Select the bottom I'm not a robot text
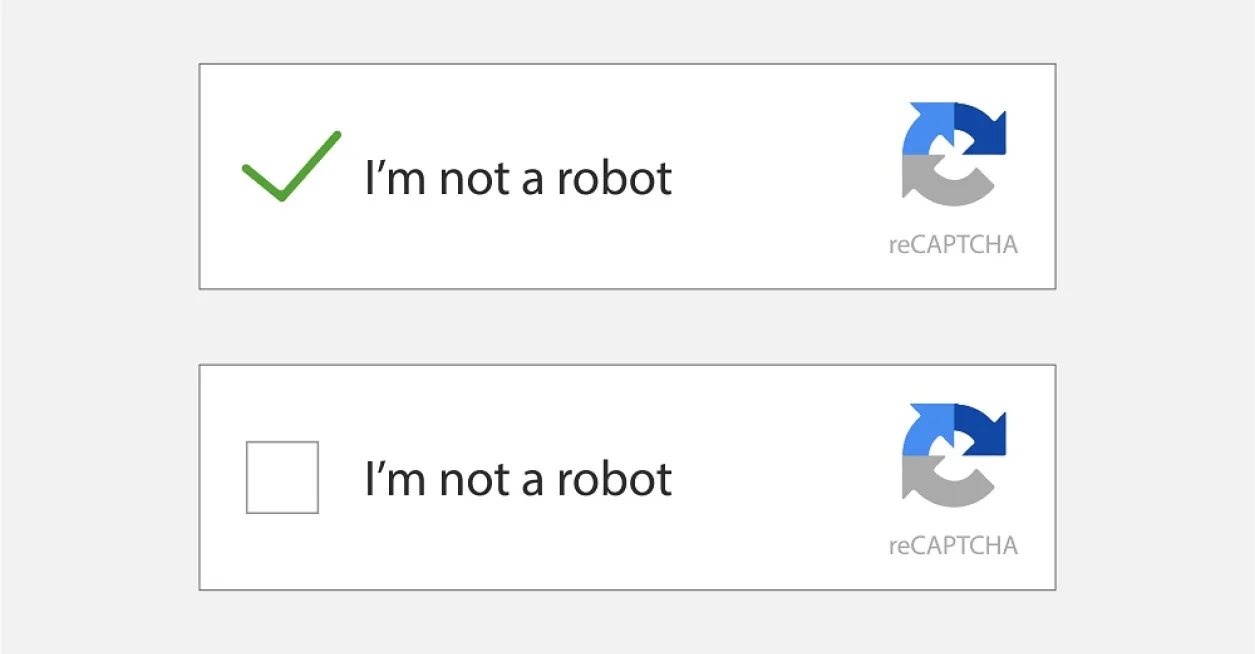 520,478
